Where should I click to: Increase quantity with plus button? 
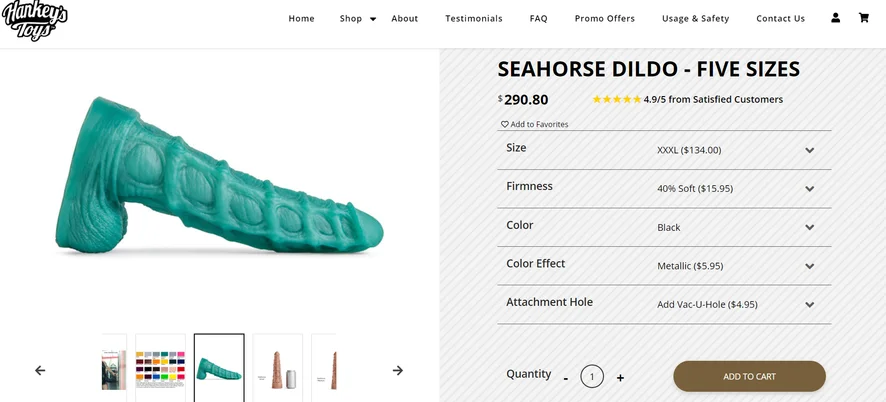click(620, 378)
